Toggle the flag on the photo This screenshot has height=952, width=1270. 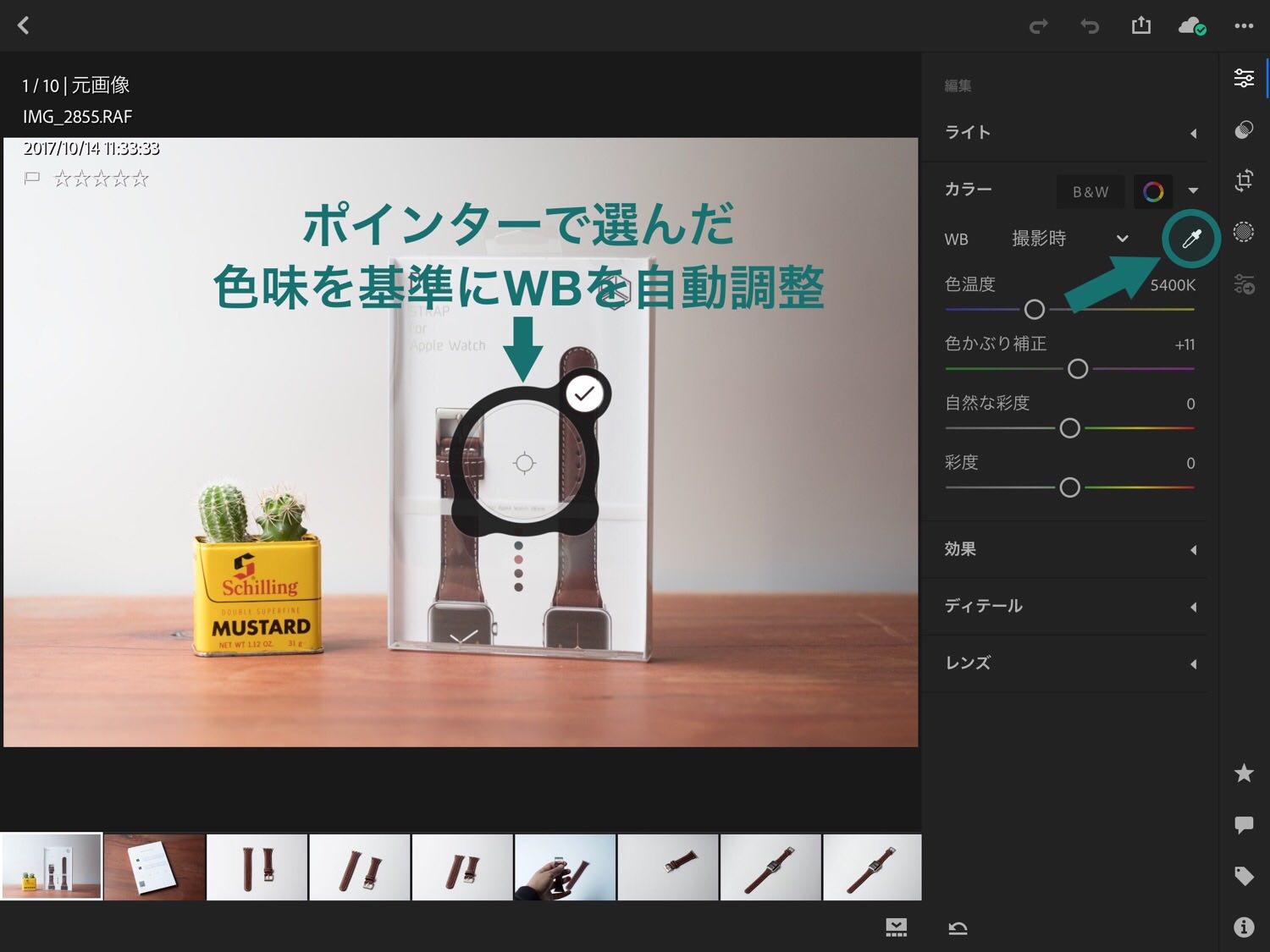click(x=32, y=179)
